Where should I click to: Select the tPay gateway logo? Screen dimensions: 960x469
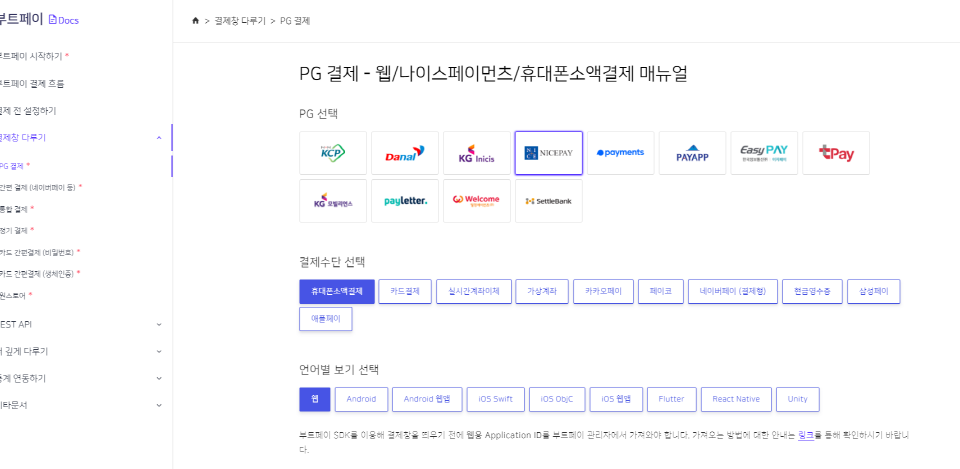tap(836, 152)
